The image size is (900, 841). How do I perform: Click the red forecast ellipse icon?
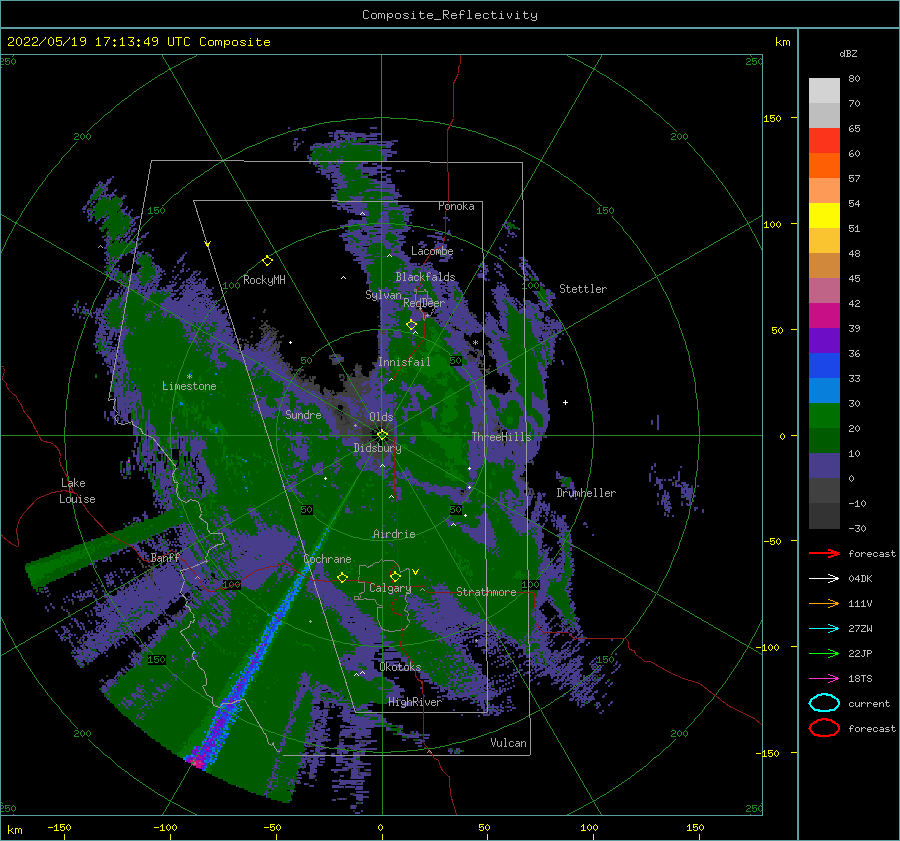pos(824,728)
